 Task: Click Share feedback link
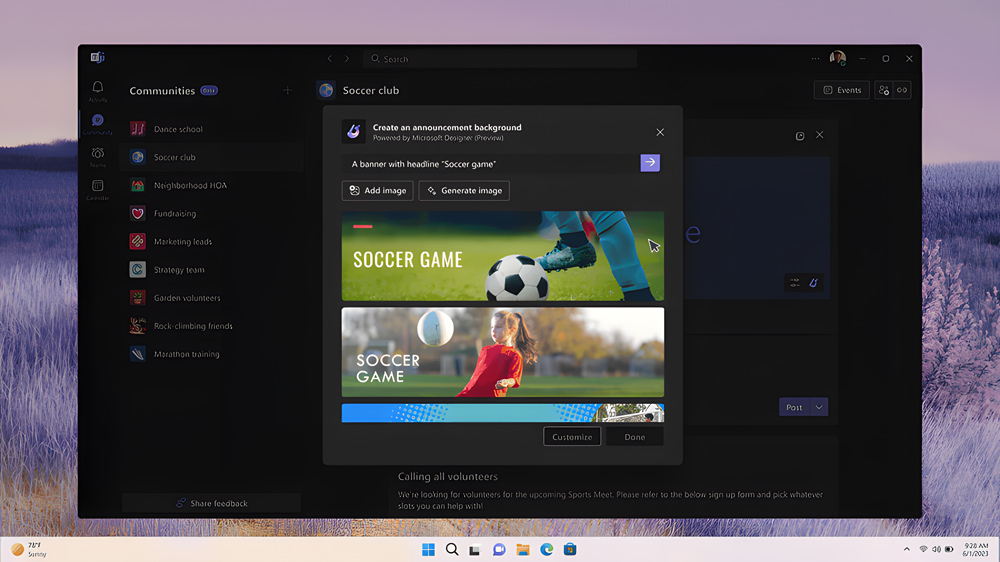[212, 503]
